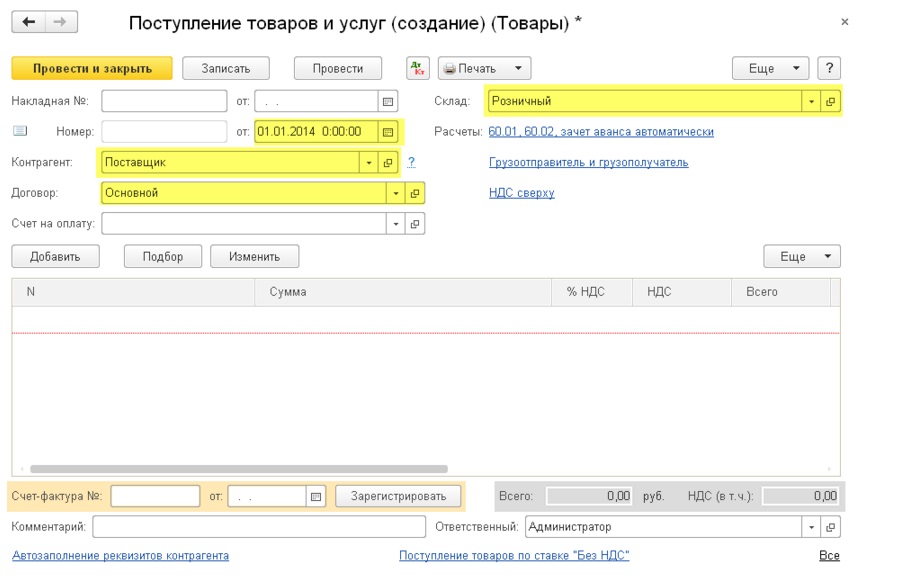The width and height of the screenshot is (900, 587).
Task: Open the Склад Розничный record card
Action: click(830, 102)
